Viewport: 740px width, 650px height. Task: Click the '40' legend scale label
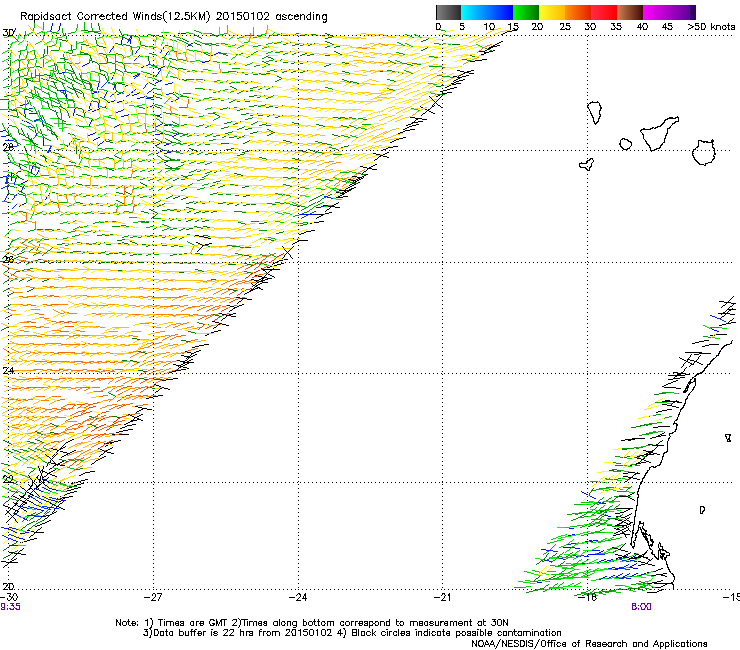(x=642, y=27)
